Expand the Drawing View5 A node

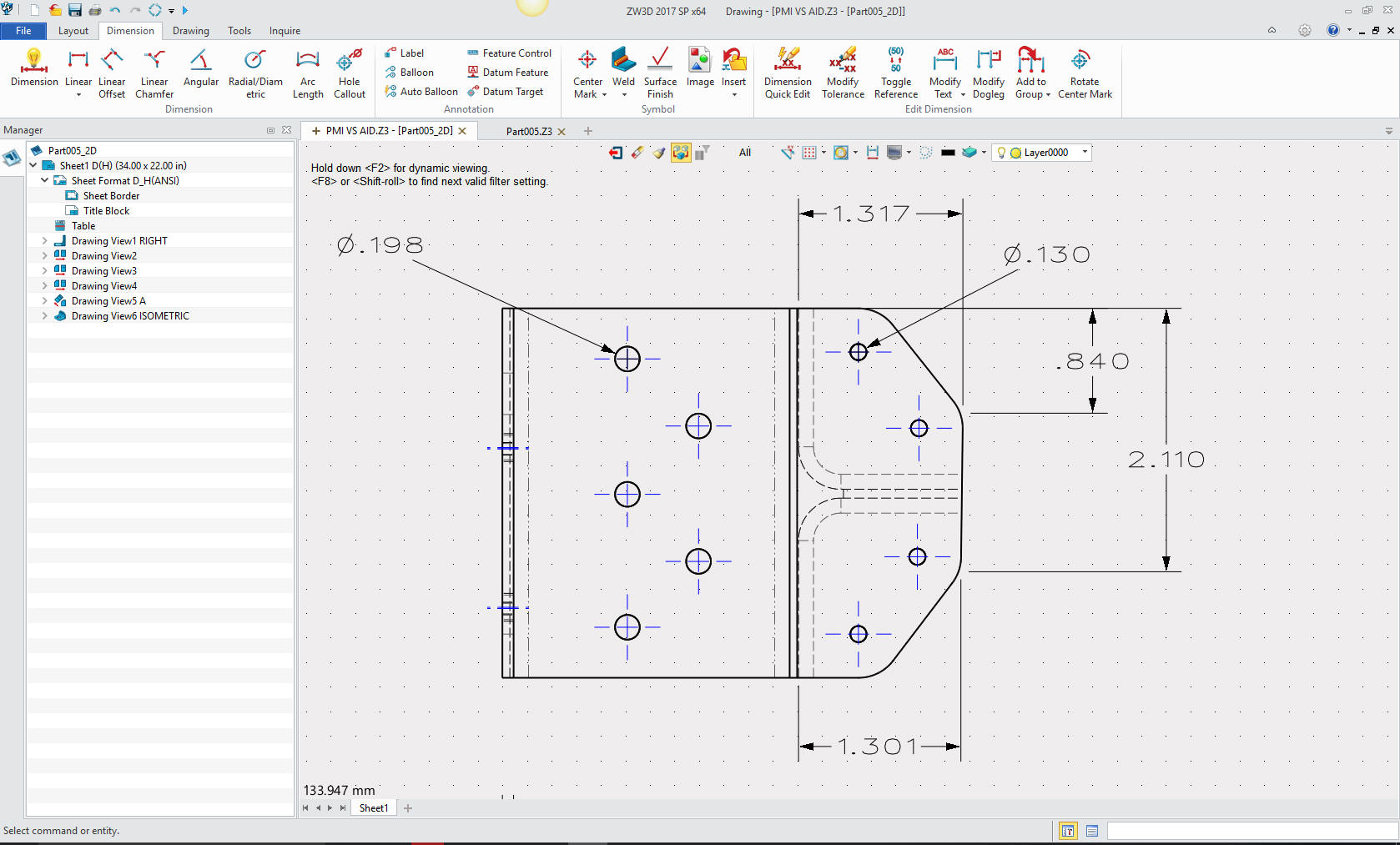(45, 301)
